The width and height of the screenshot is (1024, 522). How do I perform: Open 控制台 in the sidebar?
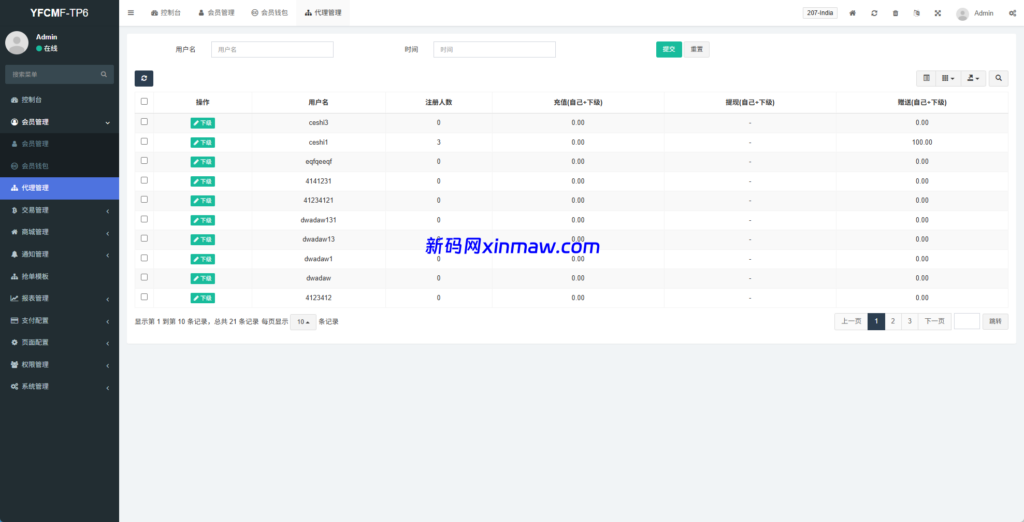click(59, 100)
